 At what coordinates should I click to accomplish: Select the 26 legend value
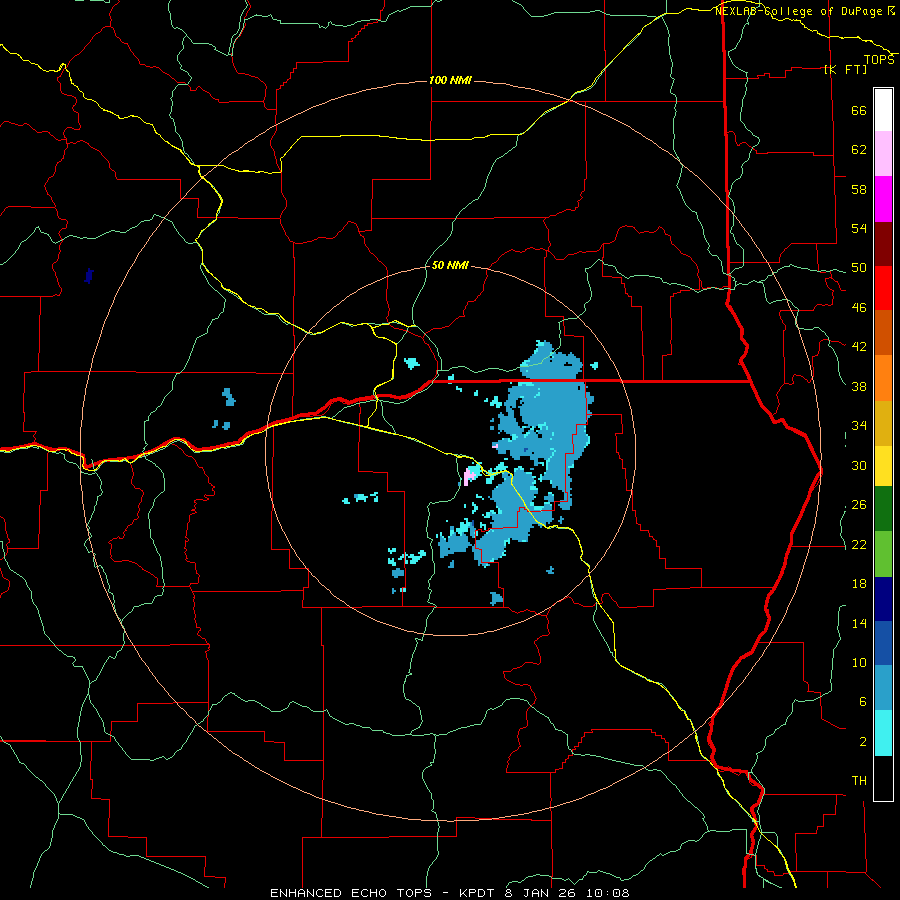(859, 505)
